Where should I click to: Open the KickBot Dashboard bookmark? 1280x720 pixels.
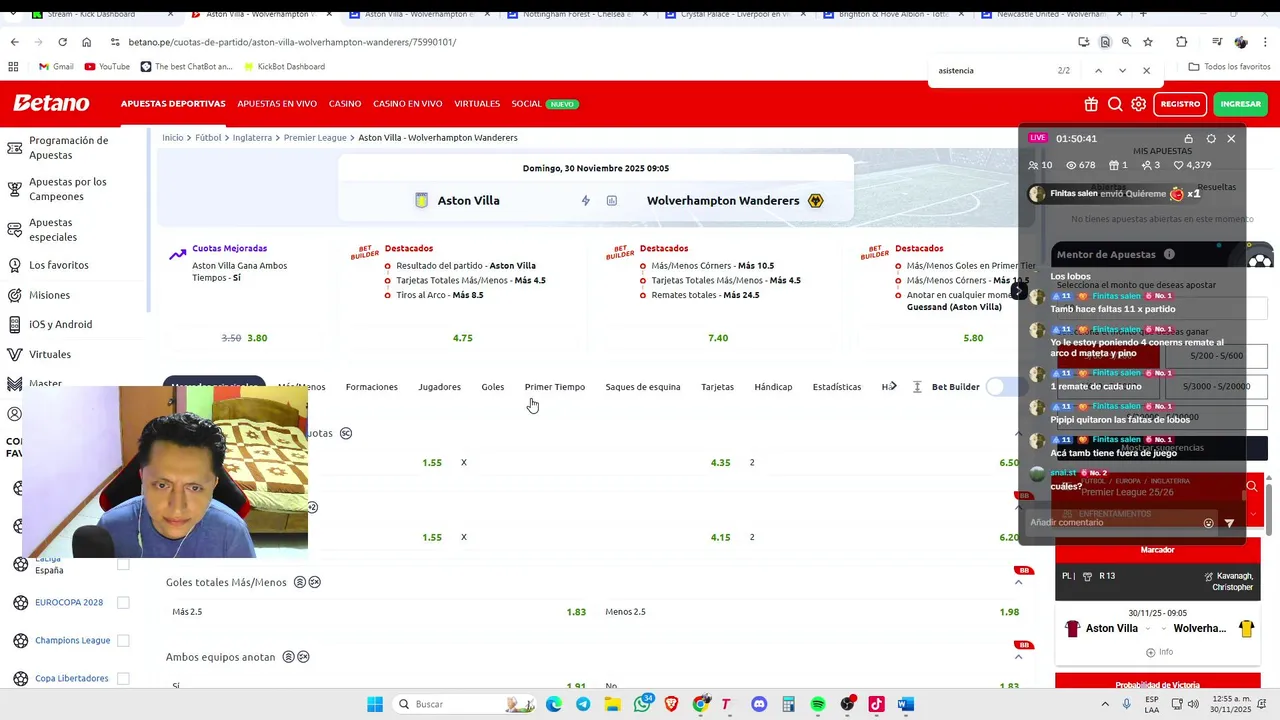pos(283,67)
